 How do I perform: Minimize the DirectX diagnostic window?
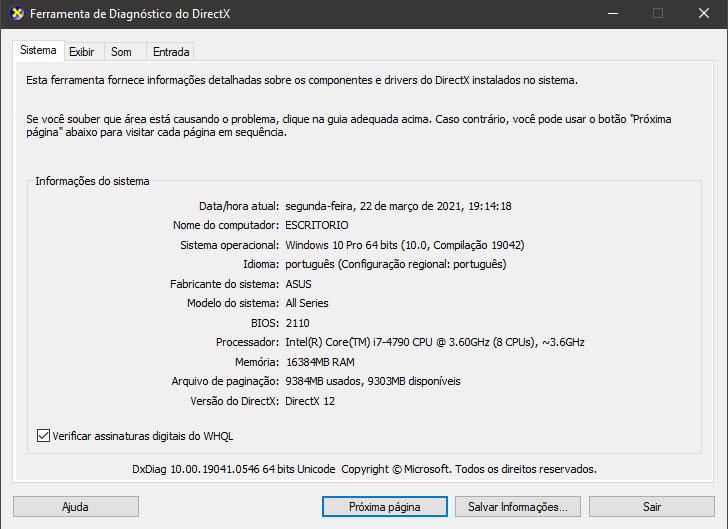[x=613, y=13]
